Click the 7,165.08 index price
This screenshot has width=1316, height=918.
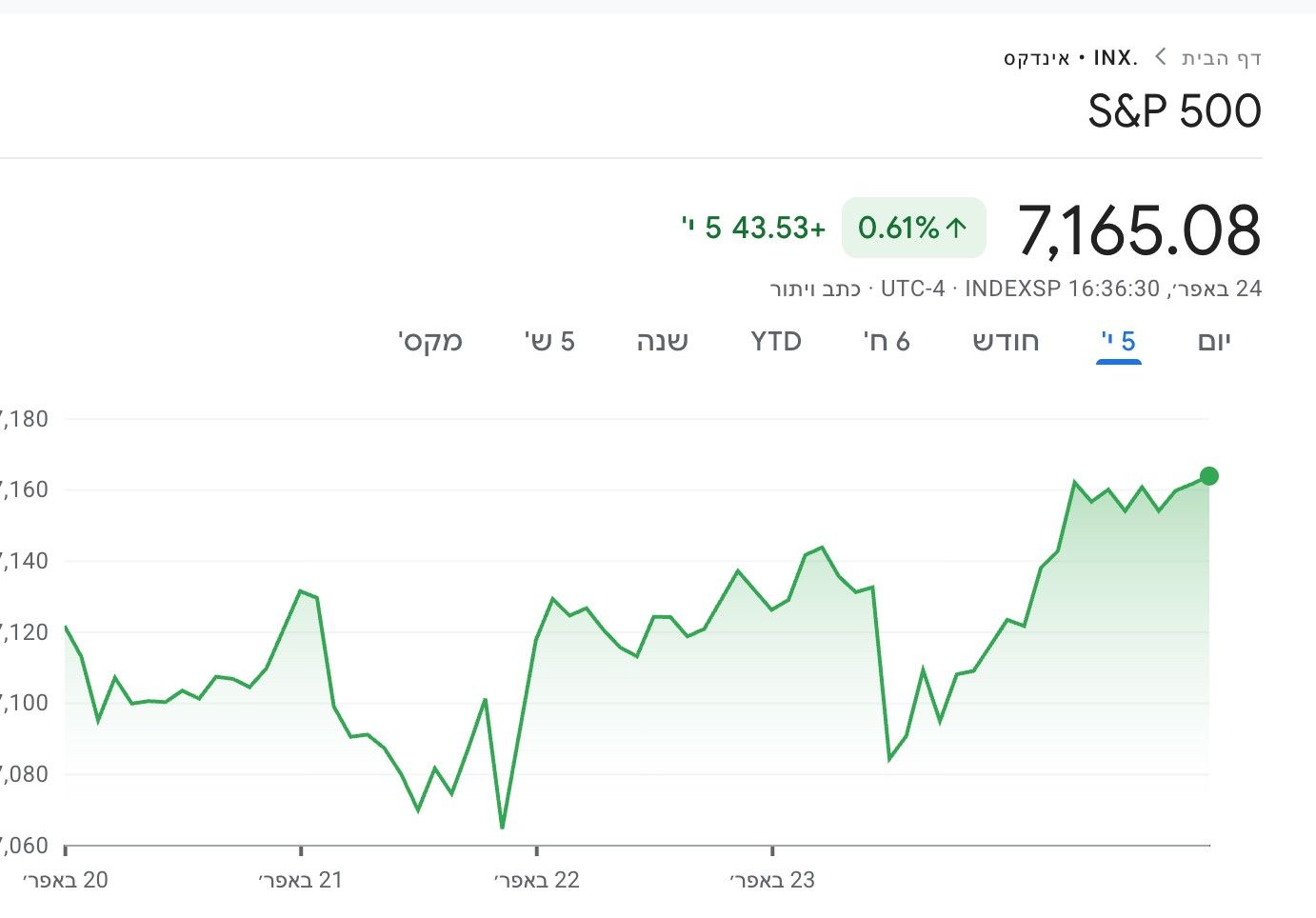click(1139, 230)
